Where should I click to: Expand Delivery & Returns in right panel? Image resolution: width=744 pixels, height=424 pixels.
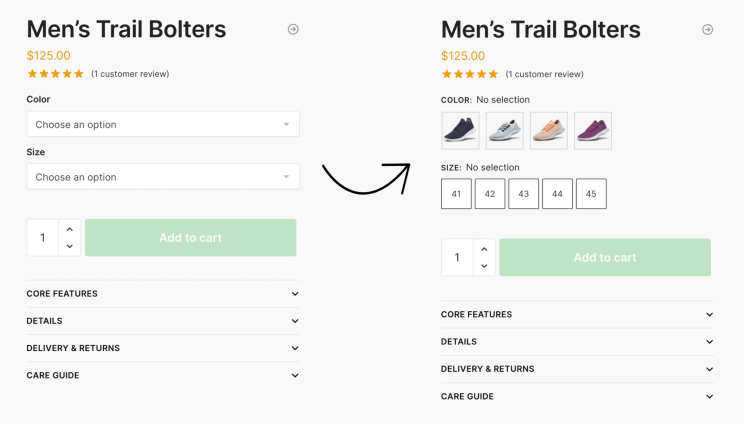point(577,369)
